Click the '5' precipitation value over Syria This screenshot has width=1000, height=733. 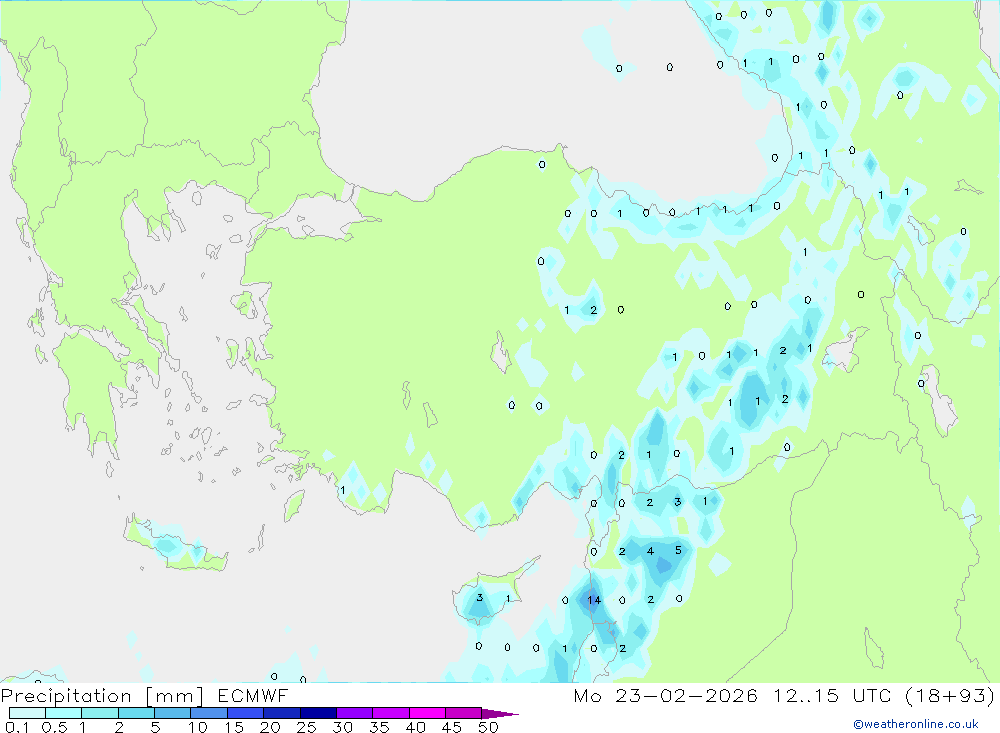[678, 550]
